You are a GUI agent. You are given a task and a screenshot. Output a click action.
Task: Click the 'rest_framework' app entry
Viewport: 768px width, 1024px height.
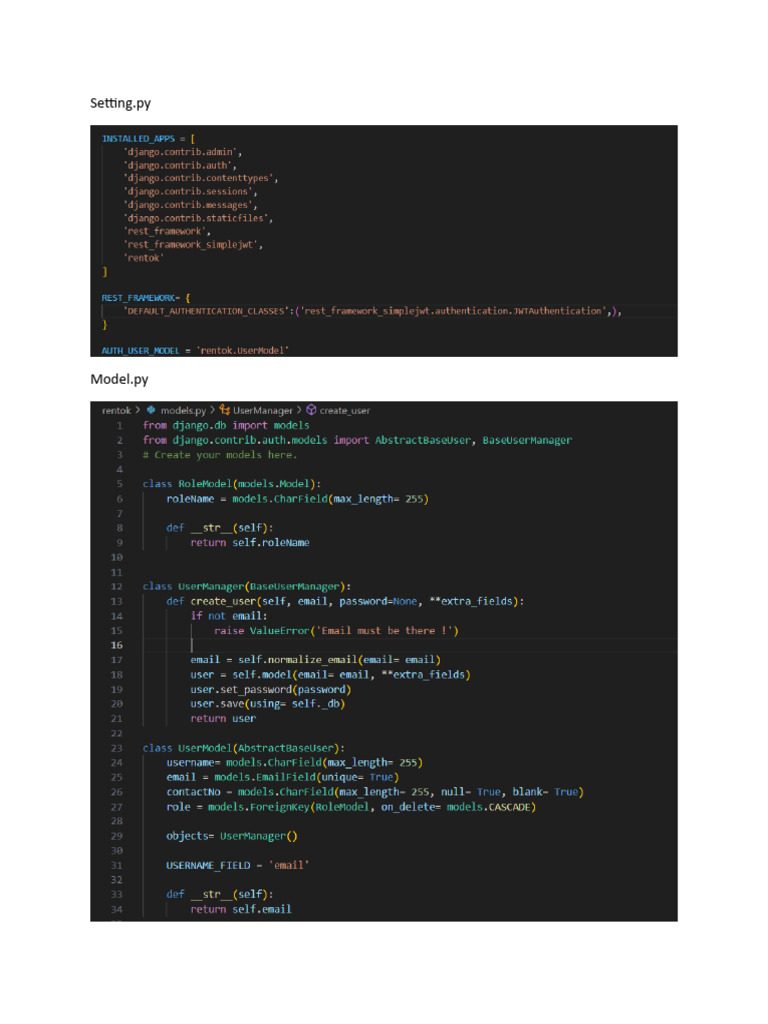[x=165, y=231]
